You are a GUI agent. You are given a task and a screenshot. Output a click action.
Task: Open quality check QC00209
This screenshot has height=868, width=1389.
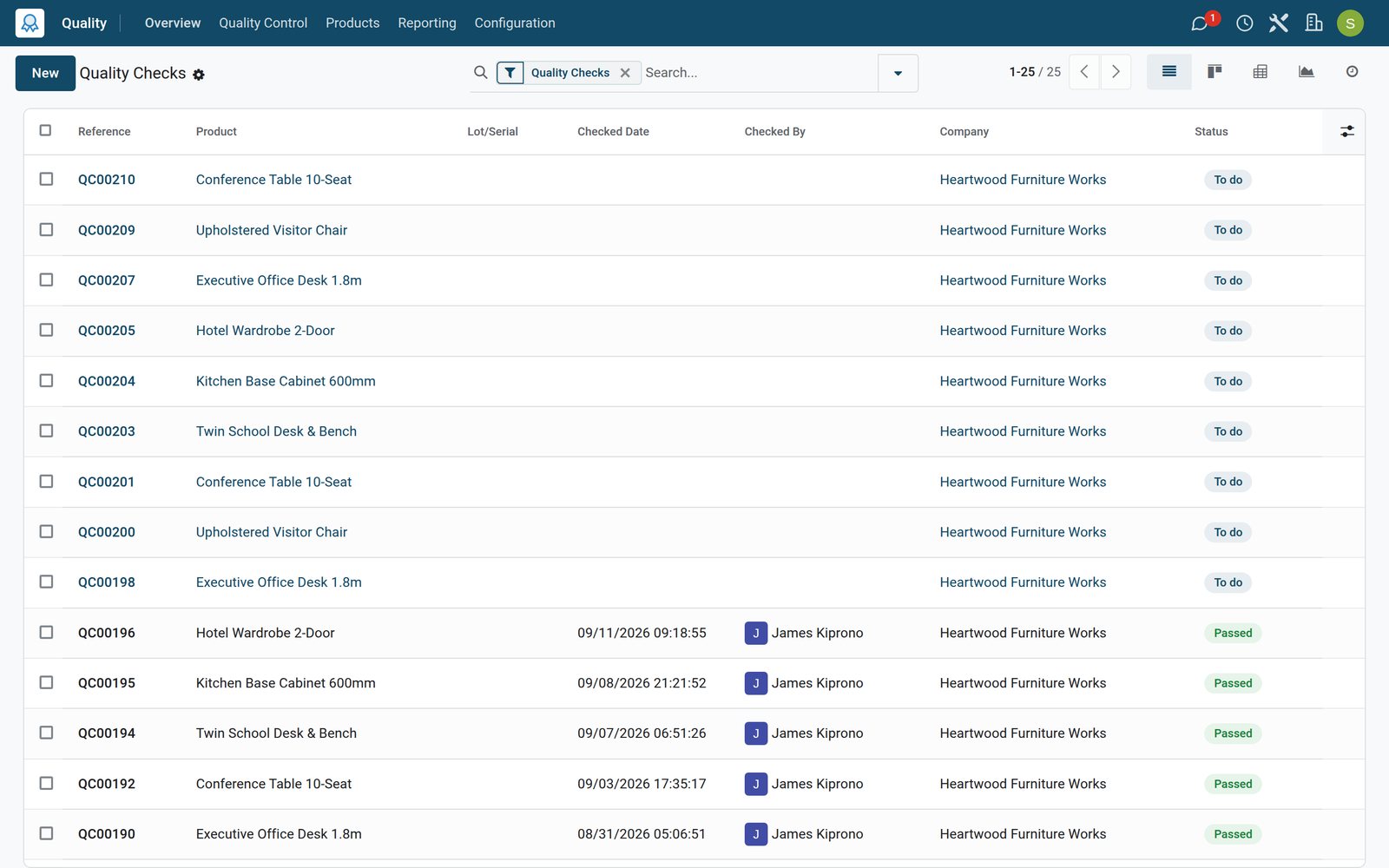point(107,230)
